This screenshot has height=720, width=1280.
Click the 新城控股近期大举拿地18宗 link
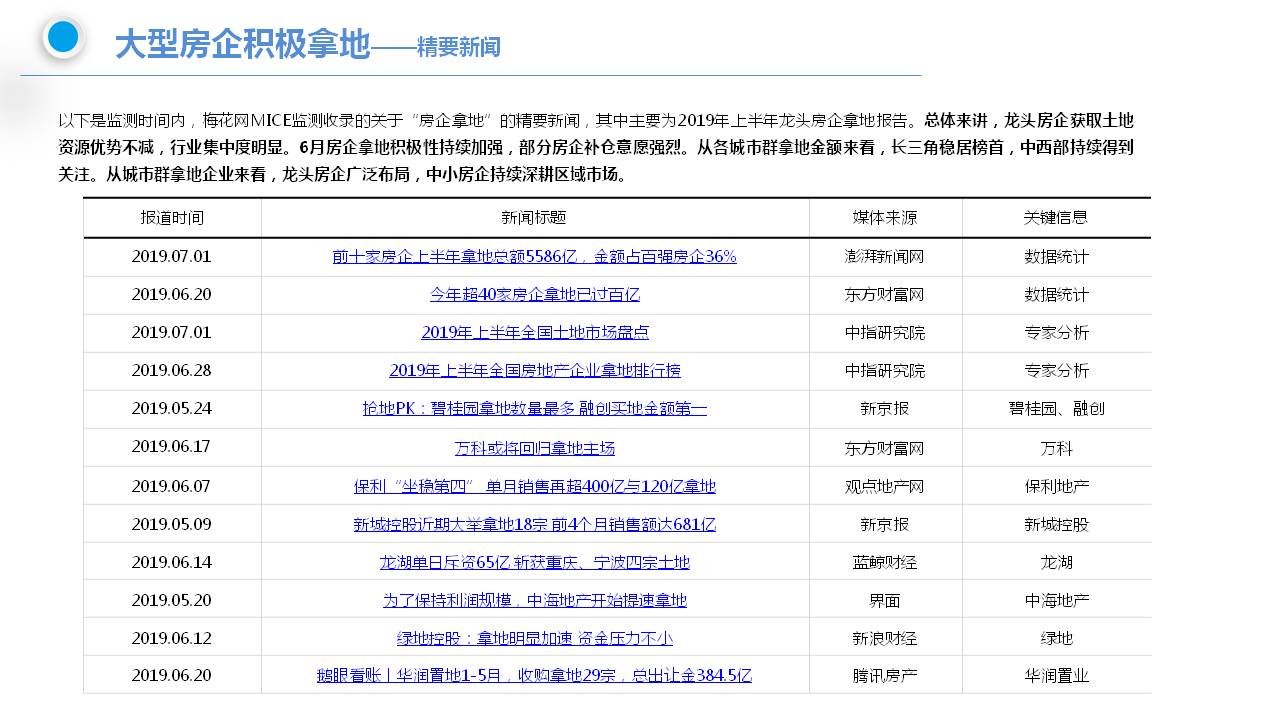[x=534, y=525]
